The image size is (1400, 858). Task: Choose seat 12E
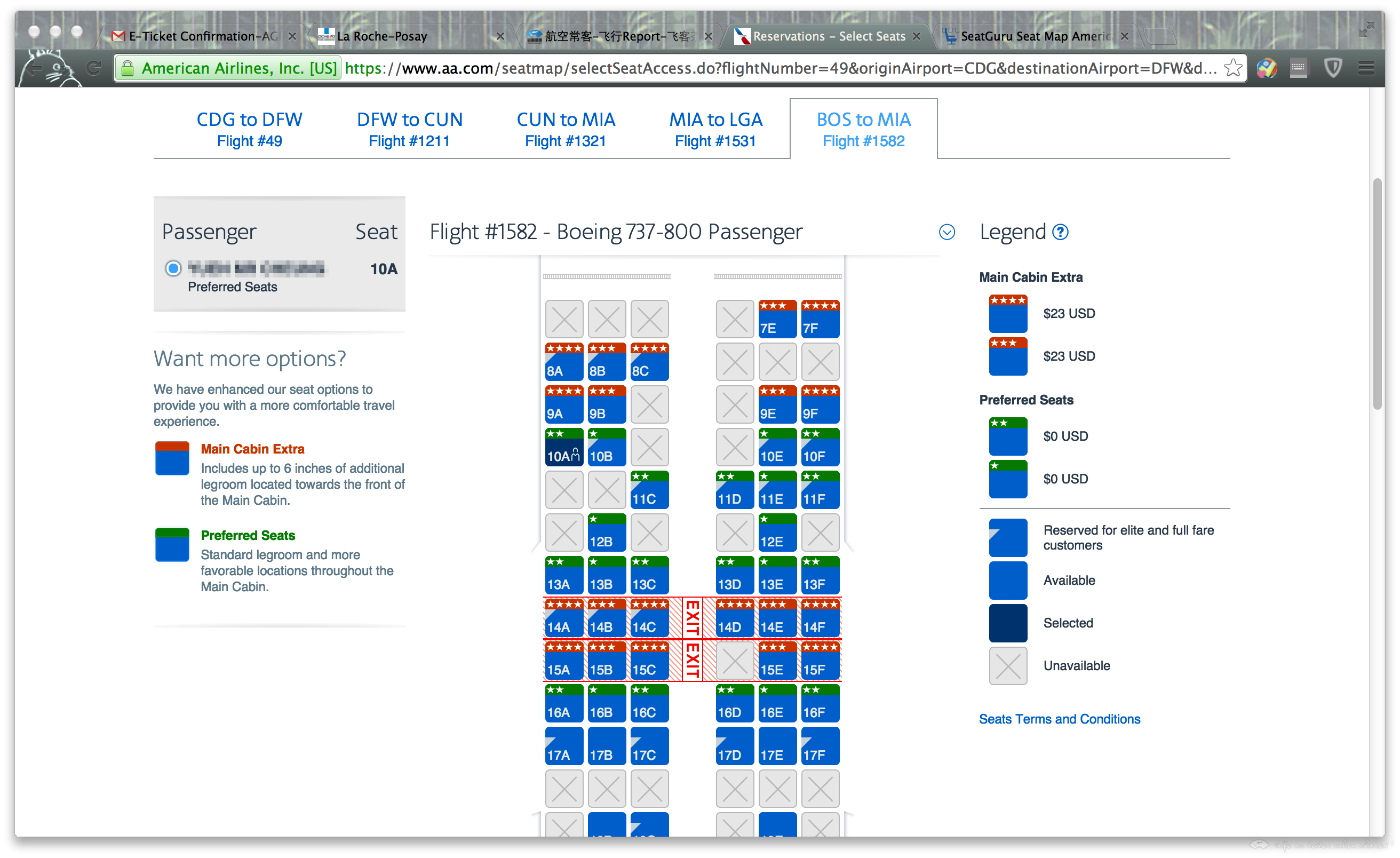pos(777,533)
